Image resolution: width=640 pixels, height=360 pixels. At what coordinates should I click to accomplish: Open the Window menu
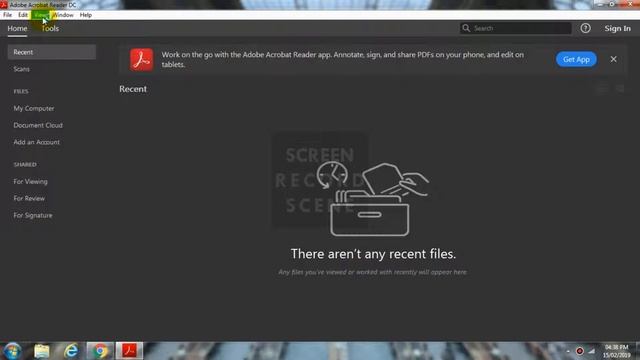pyautogui.click(x=63, y=15)
